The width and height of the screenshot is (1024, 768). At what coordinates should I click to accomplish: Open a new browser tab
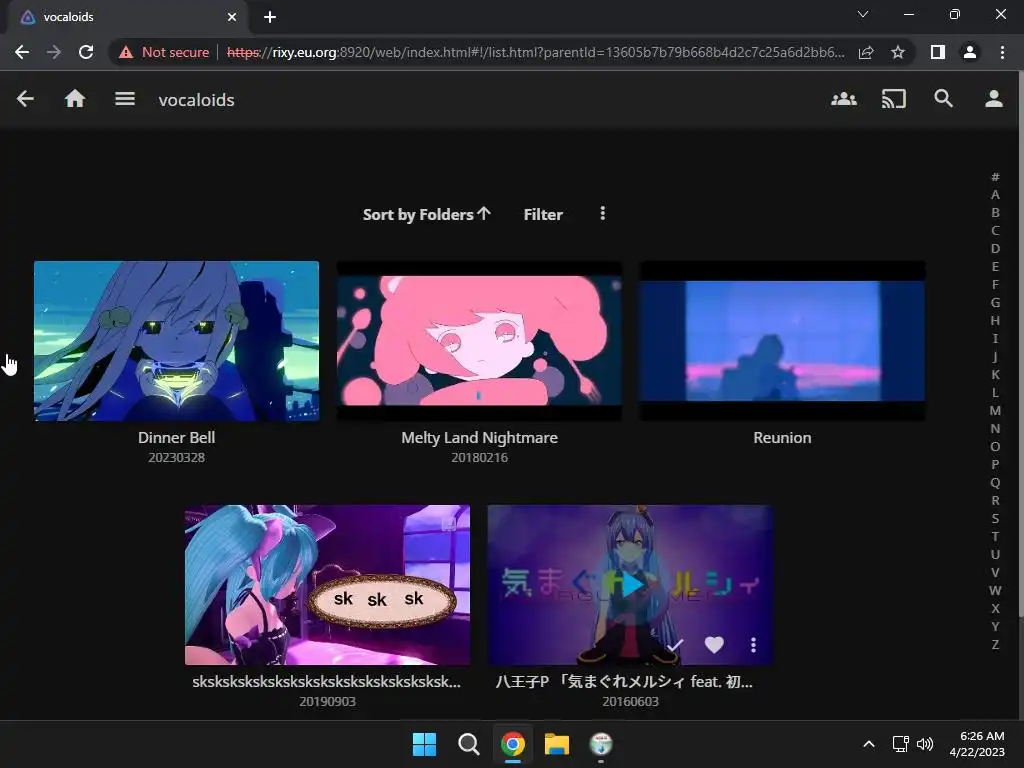pos(270,17)
